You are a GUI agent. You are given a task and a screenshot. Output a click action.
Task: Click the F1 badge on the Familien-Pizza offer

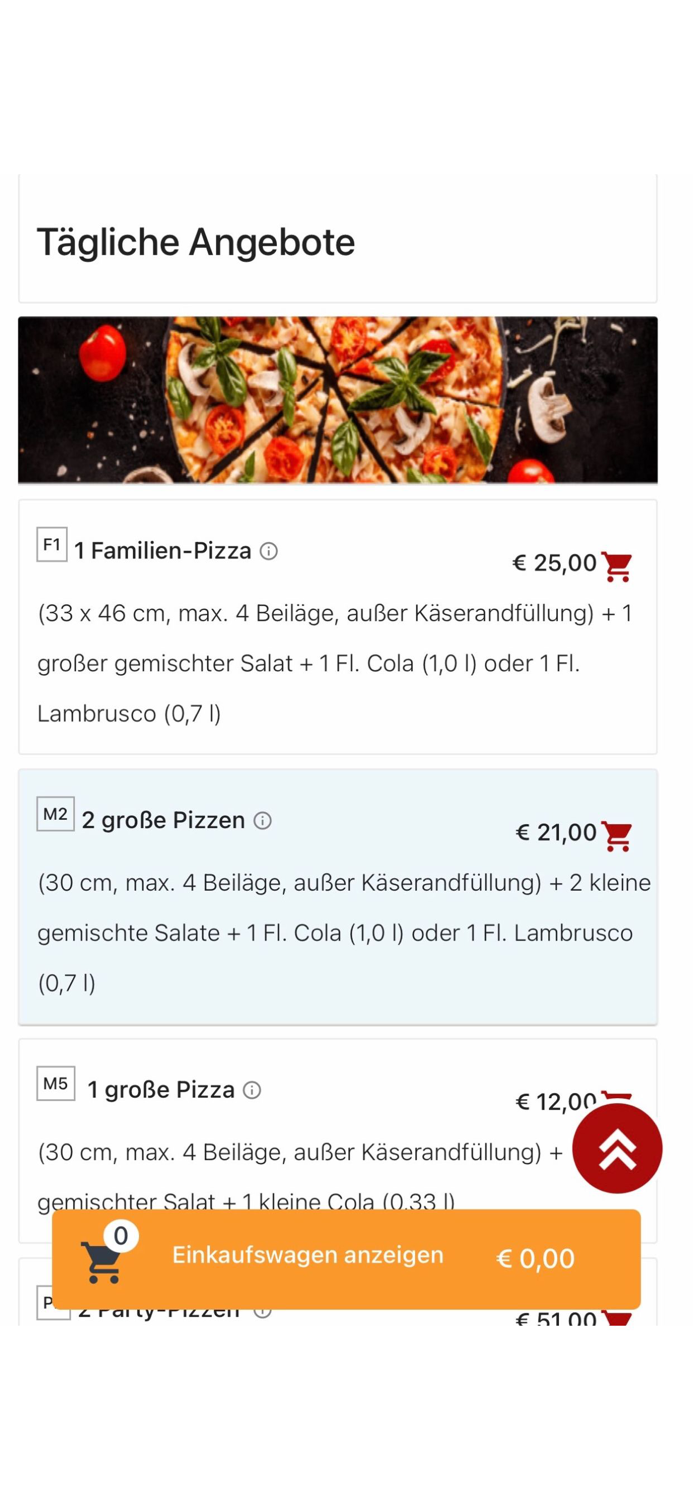pyautogui.click(x=50, y=544)
